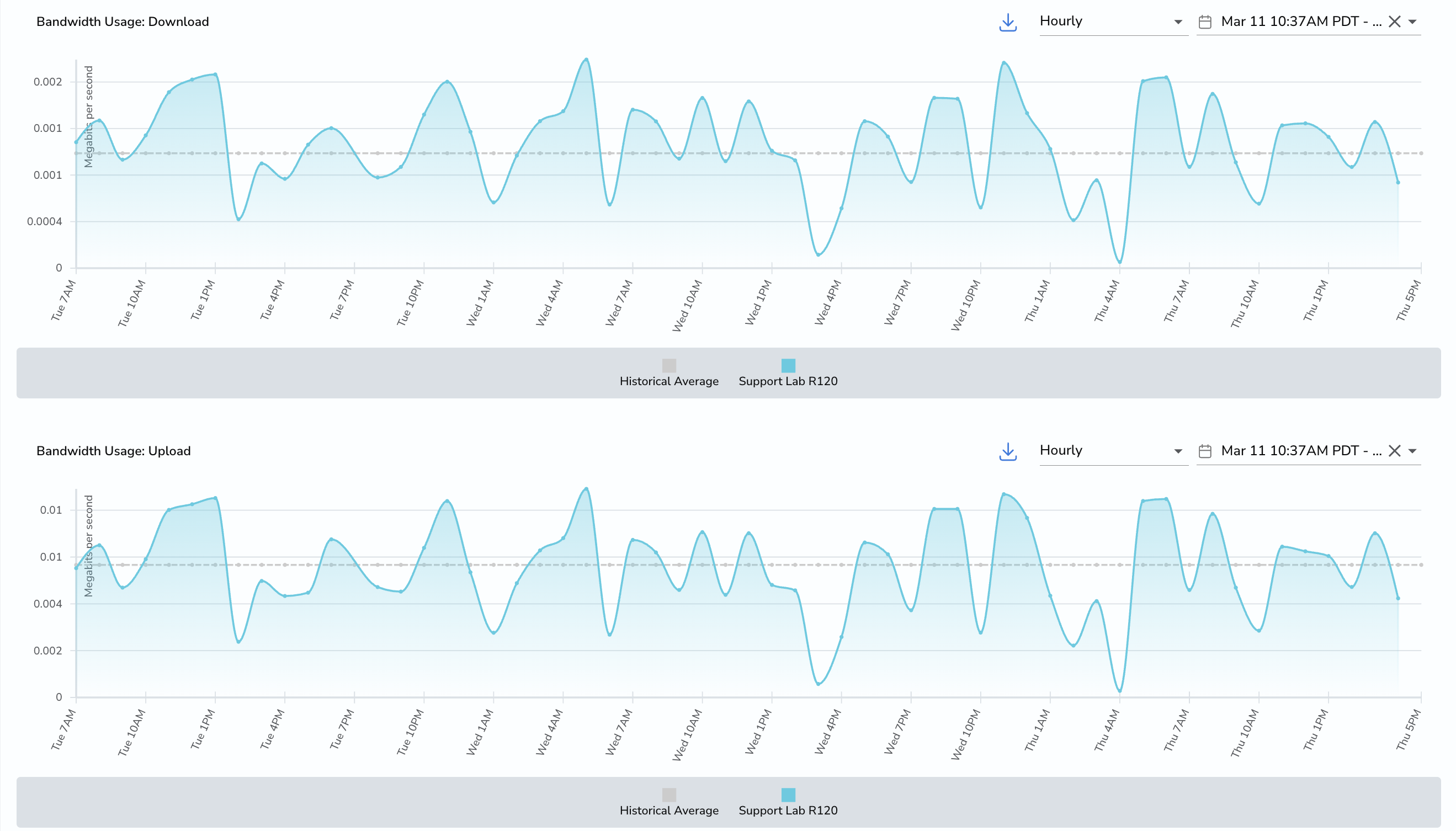Click Tue 10PM axis label on Download chart
Image resolution: width=1456 pixels, height=831 pixels.
click(x=411, y=303)
